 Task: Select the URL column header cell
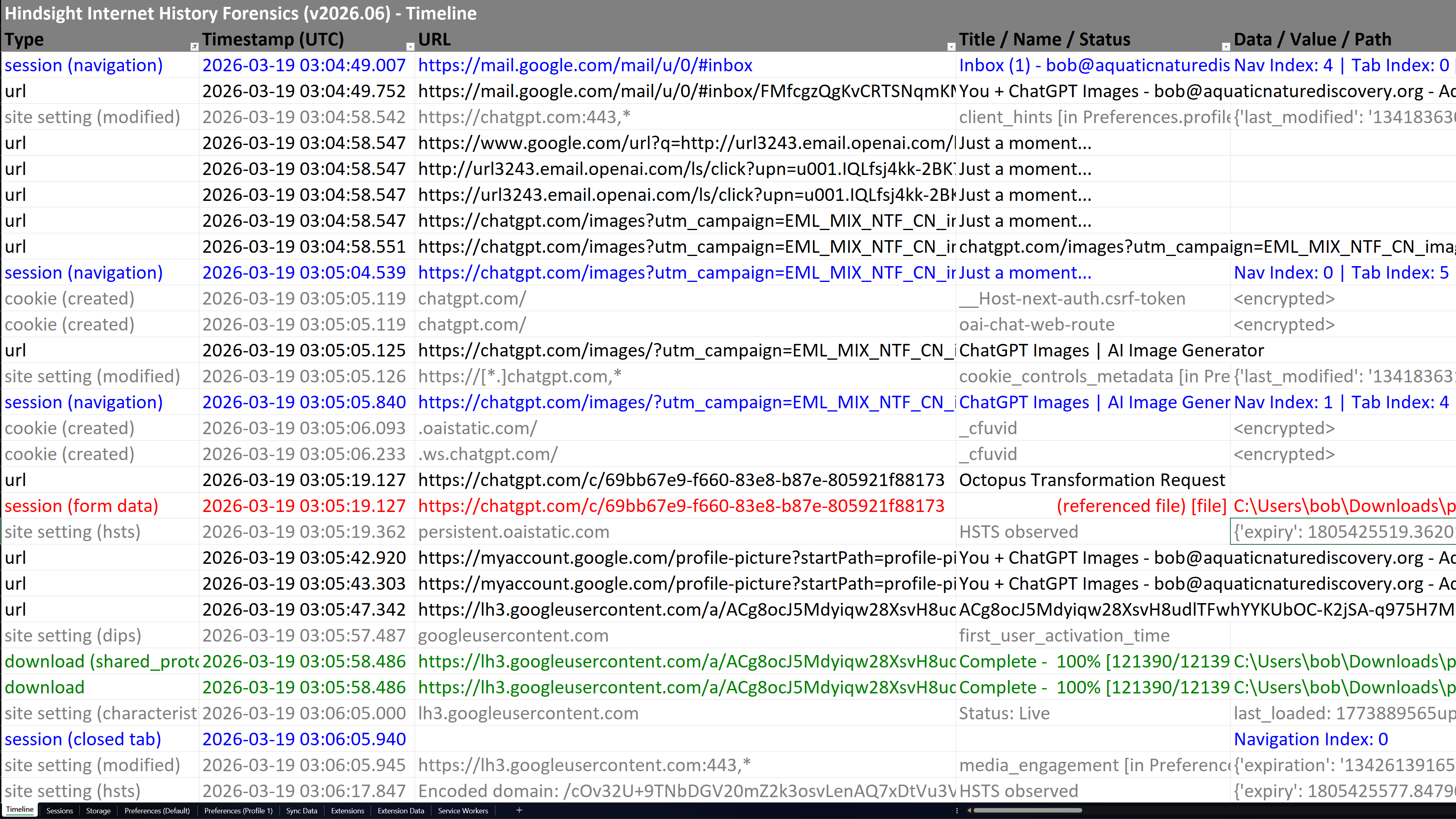686,39
